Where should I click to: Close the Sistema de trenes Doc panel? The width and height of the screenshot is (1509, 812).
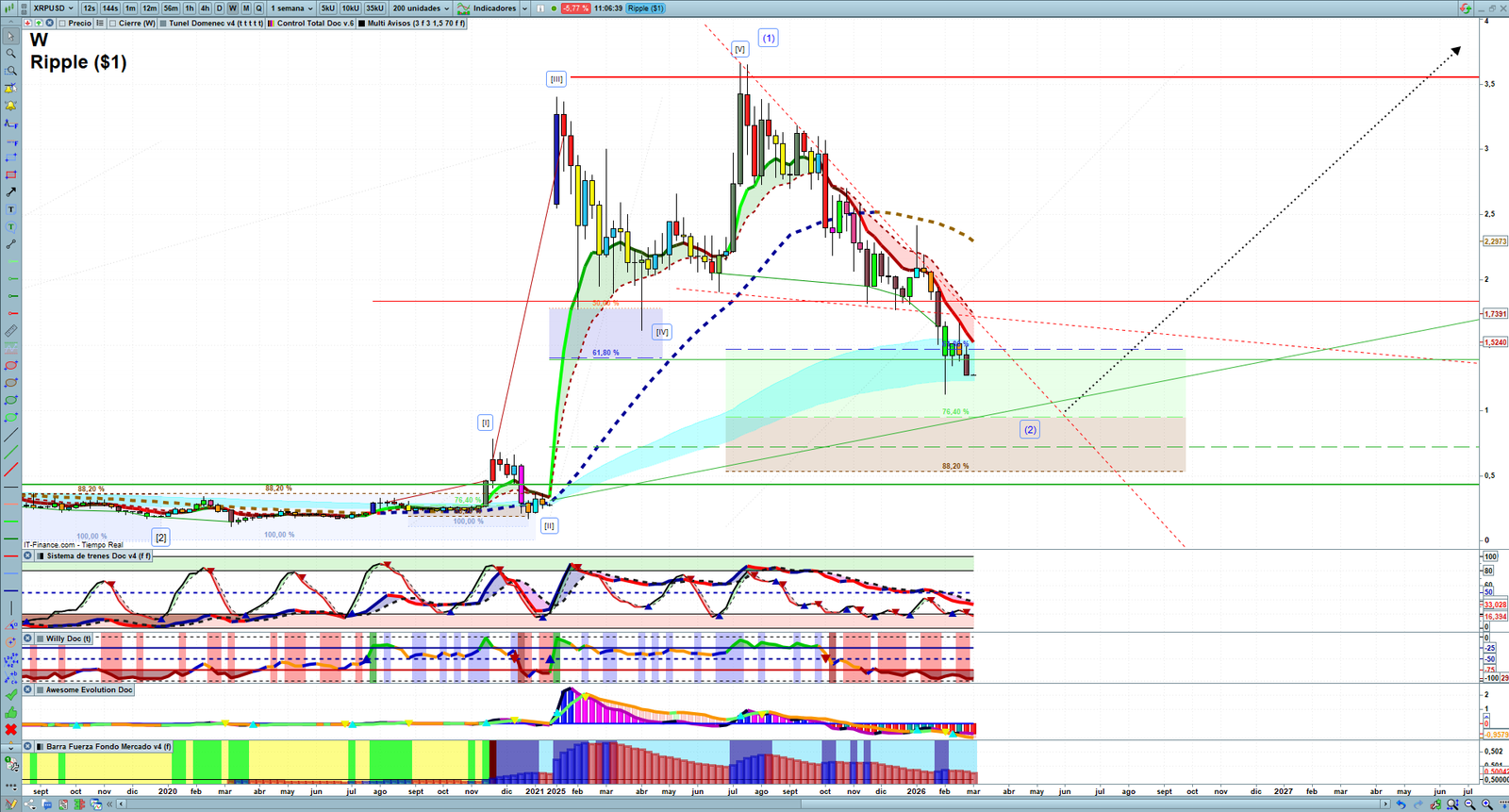point(27,556)
